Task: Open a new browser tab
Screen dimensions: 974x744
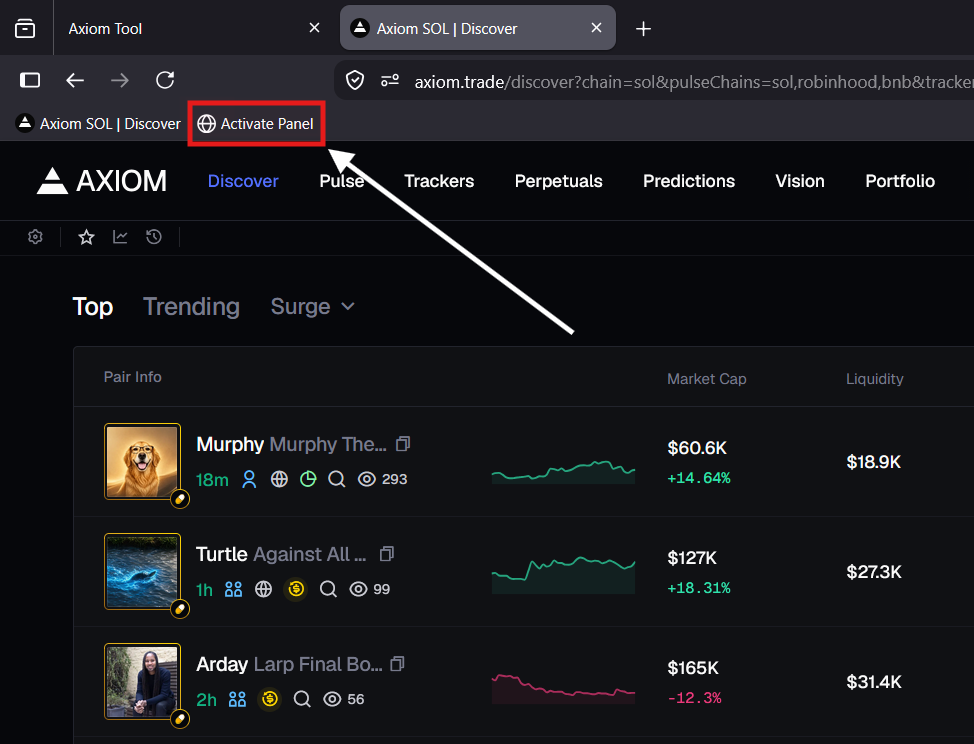Action: click(x=644, y=29)
